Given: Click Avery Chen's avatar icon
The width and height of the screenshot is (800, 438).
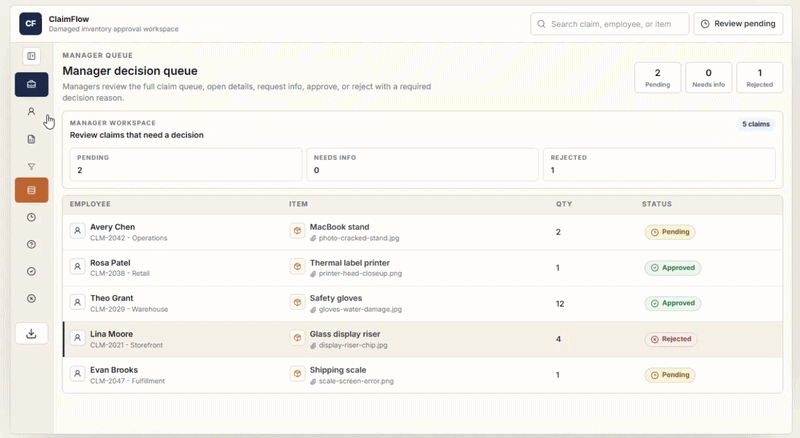Looking at the screenshot, I should 78,231.
